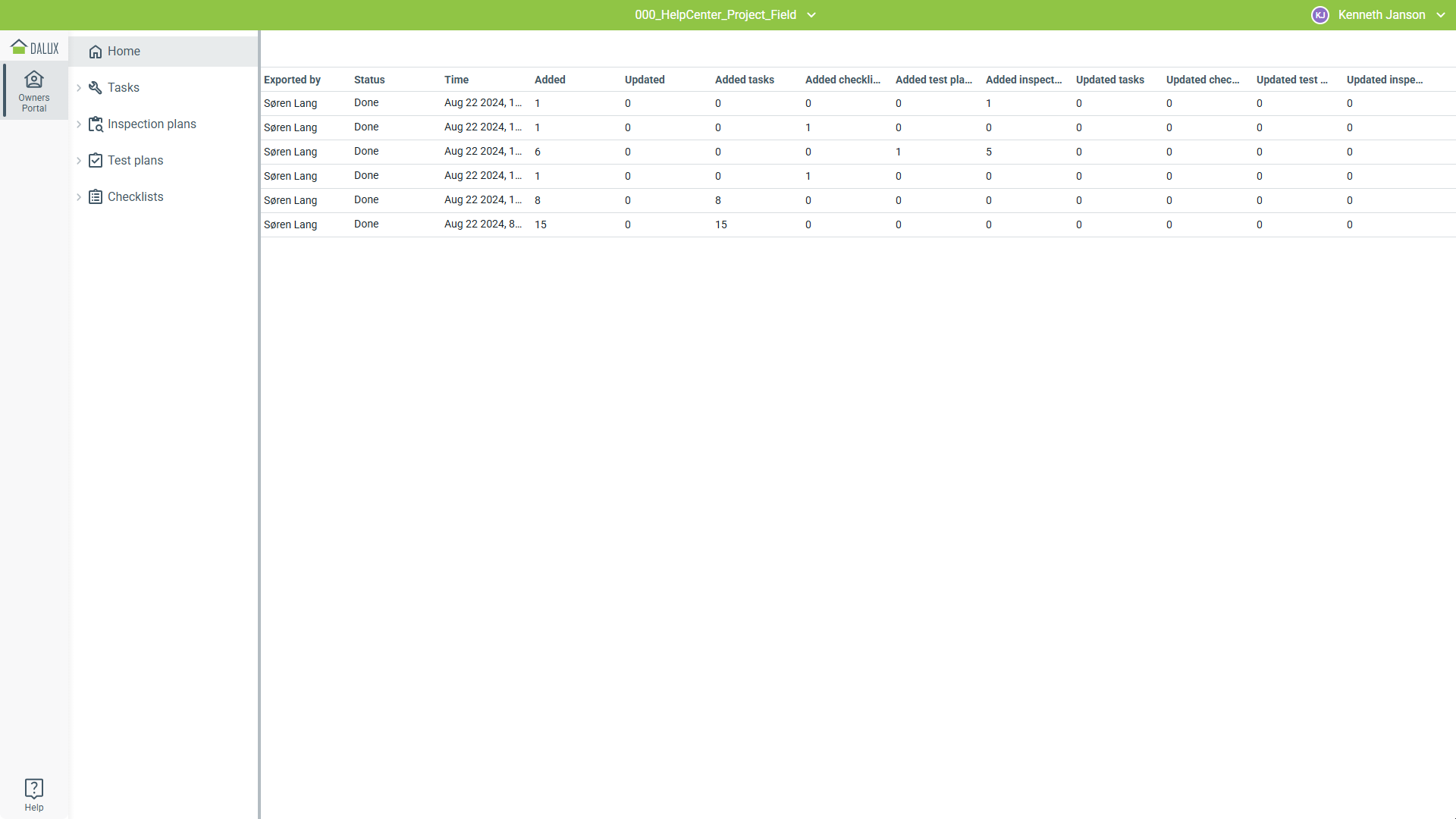The image size is (1456, 819).
Task: Click the Inspection plans clipboard icon
Action: pos(96,124)
